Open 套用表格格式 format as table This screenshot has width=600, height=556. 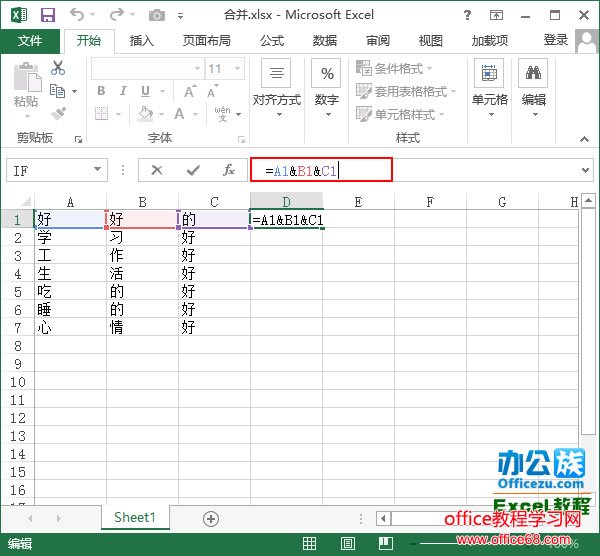[x=406, y=91]
